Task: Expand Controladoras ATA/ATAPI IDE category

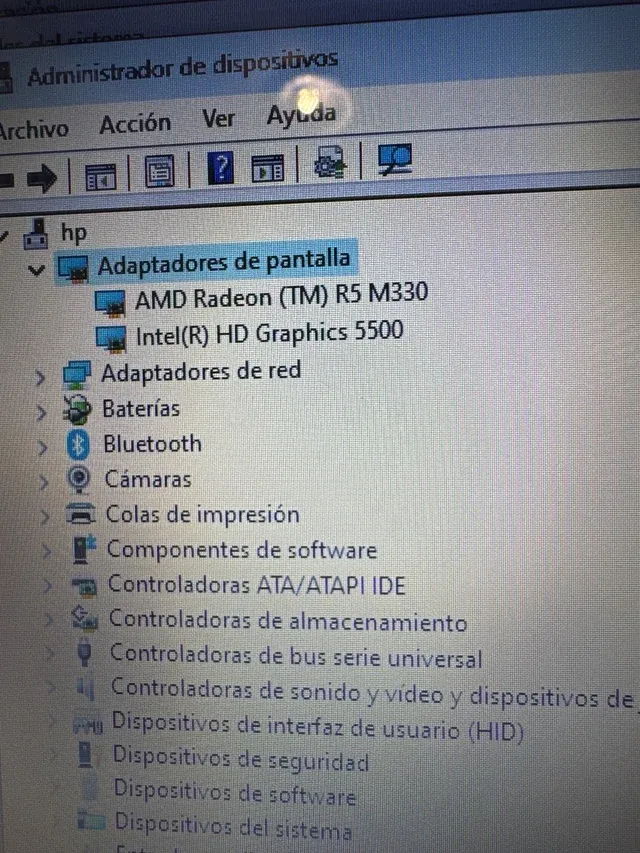Action: click(x=48, y=586)
